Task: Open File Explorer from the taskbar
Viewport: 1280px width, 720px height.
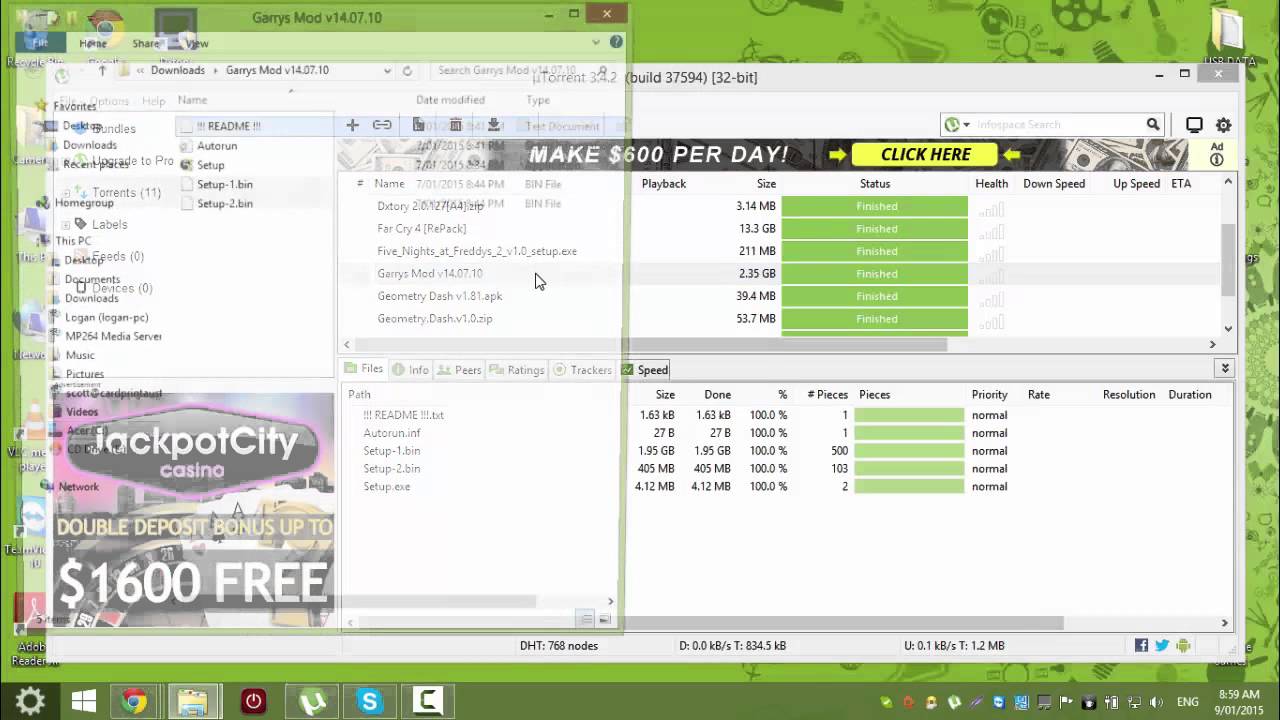Action: pyautogui.click(x=192, y=701)
